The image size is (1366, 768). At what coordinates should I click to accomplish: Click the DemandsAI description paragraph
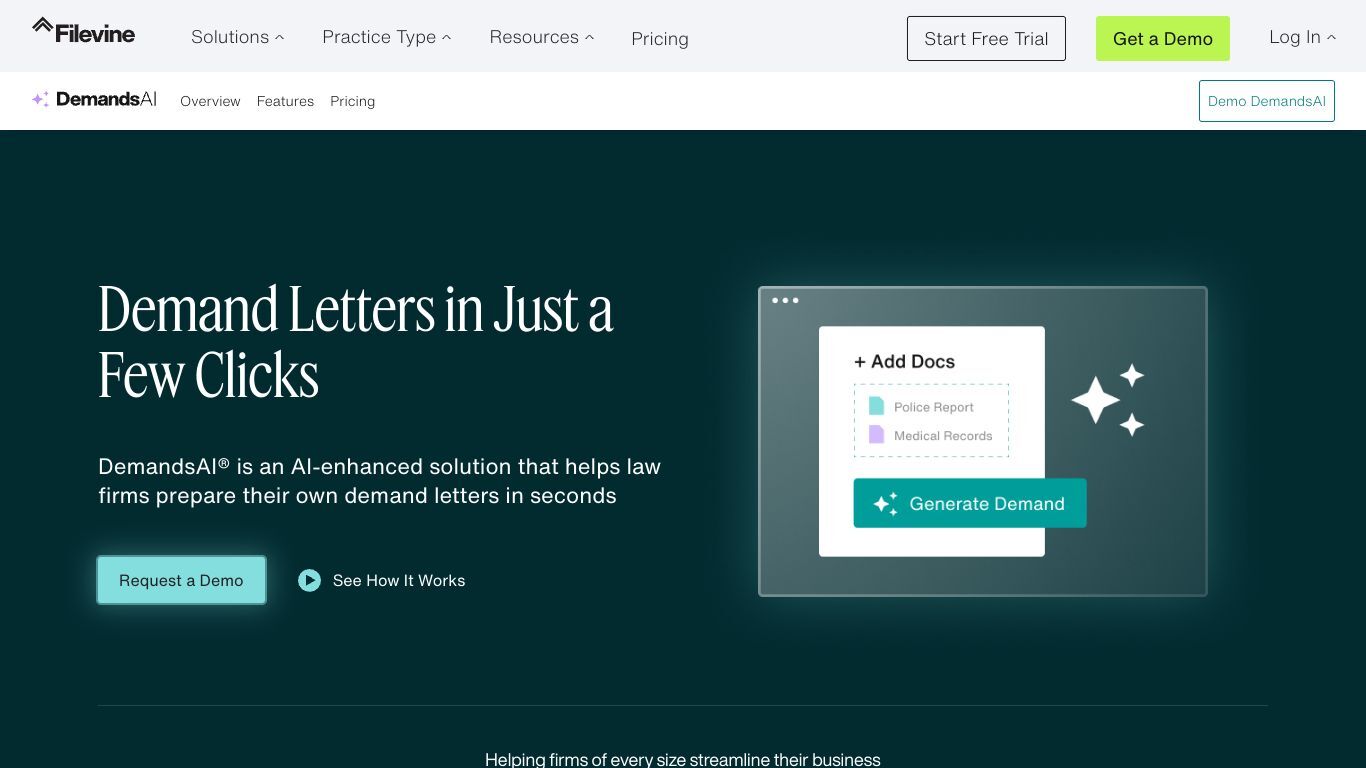click(x=380, y=481)
